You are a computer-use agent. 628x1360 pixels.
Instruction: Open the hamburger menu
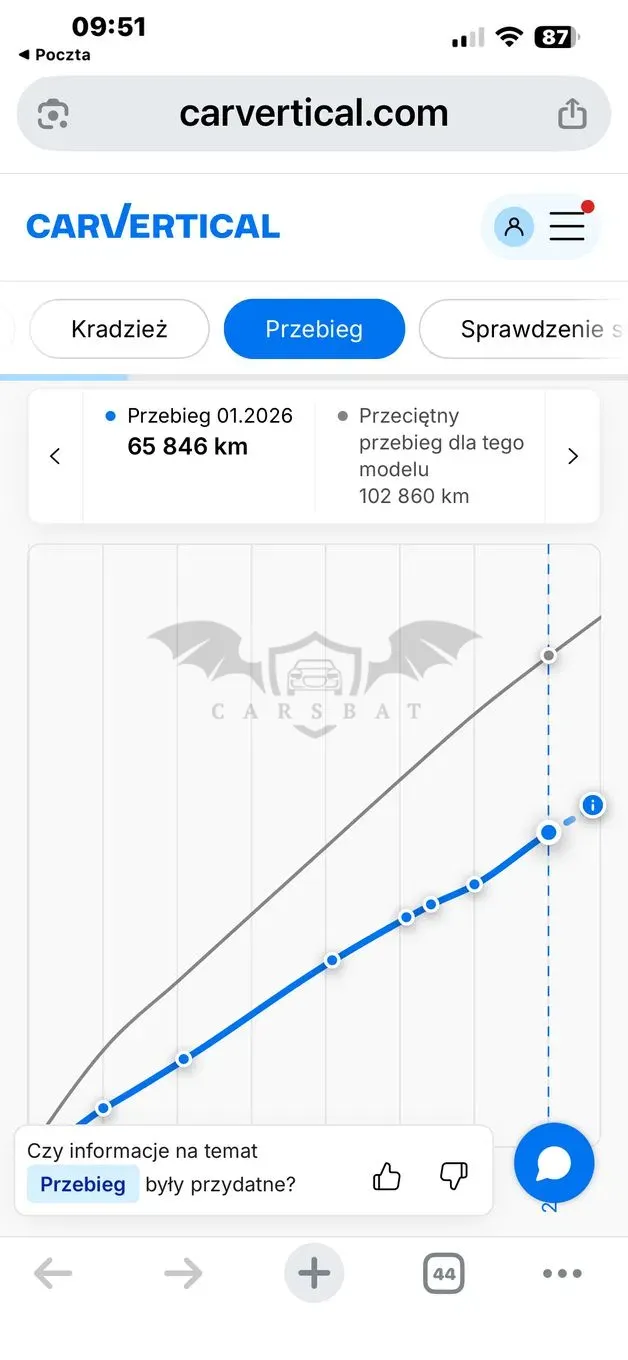click(x=567, y=226)
